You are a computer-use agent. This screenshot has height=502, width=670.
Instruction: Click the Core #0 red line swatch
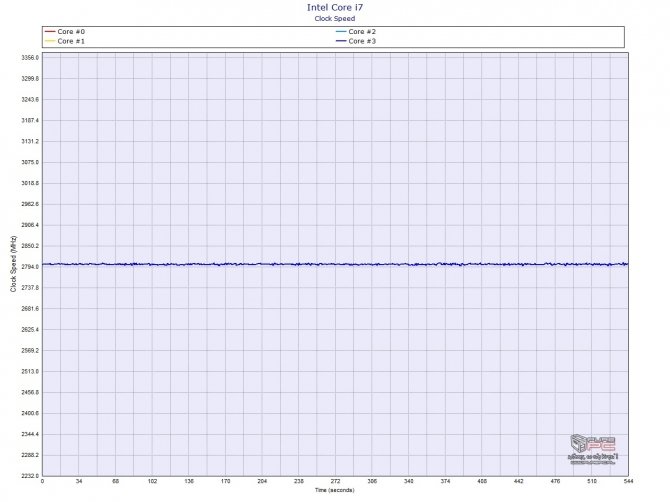click(50, 32)
